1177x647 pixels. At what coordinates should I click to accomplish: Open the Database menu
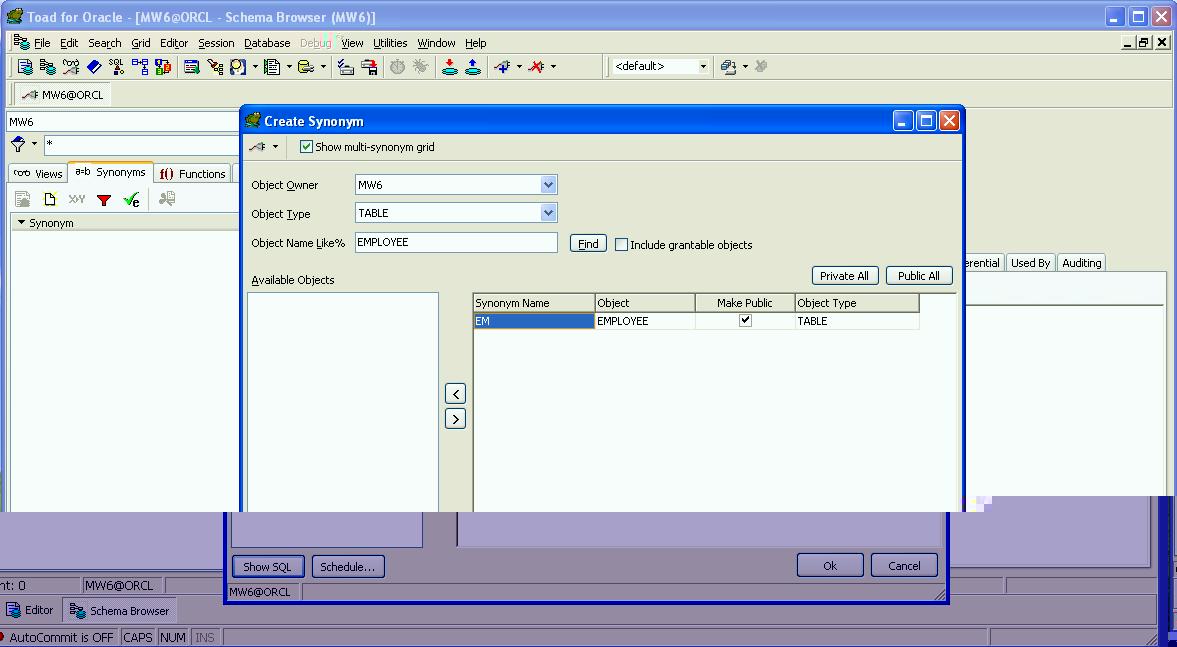266,43
